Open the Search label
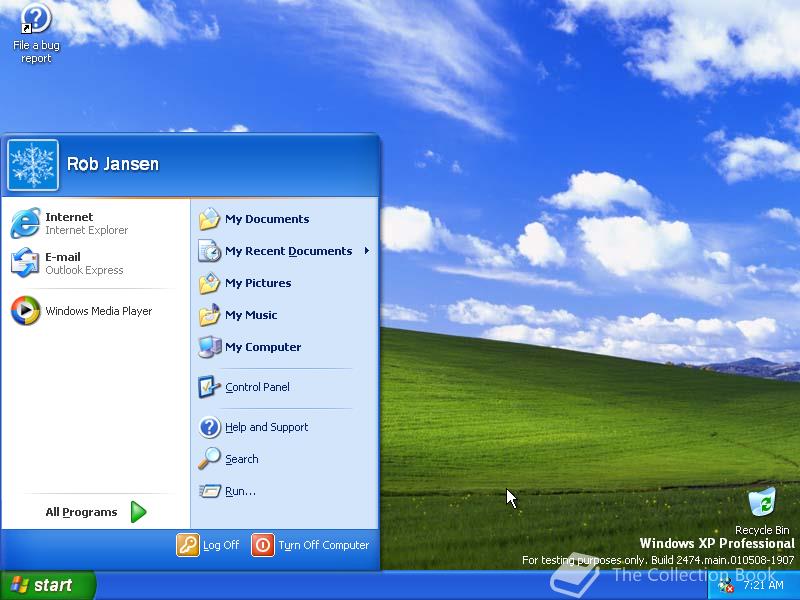This screenshot has height=600, width=800. click(x=241, y=459)
